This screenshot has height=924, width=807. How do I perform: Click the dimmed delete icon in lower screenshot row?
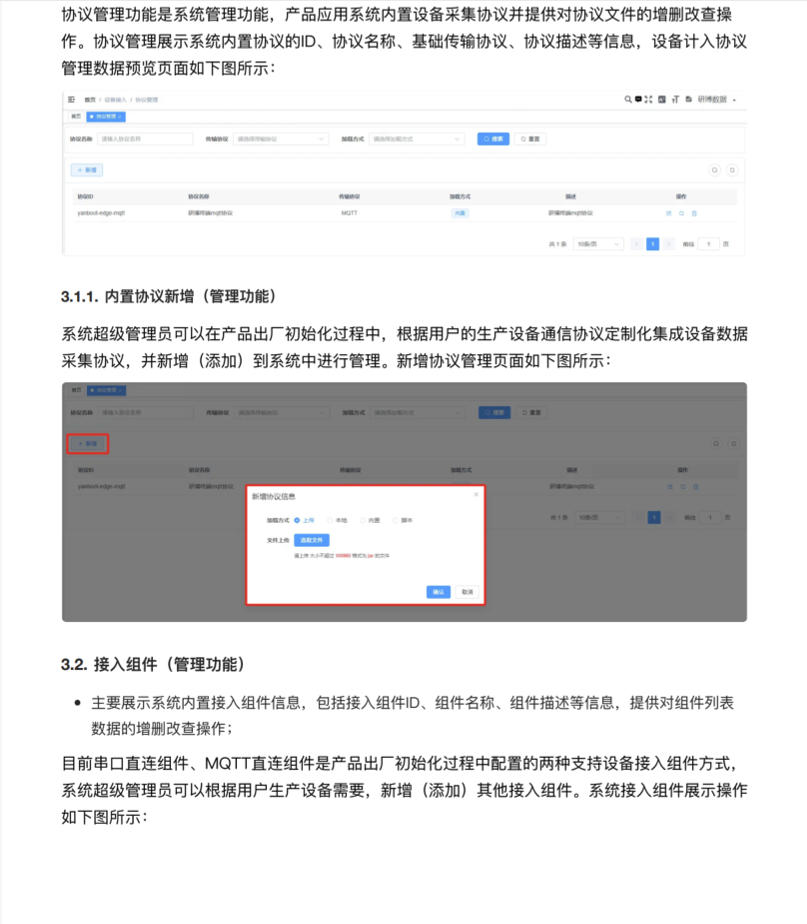tap(696, 487)
